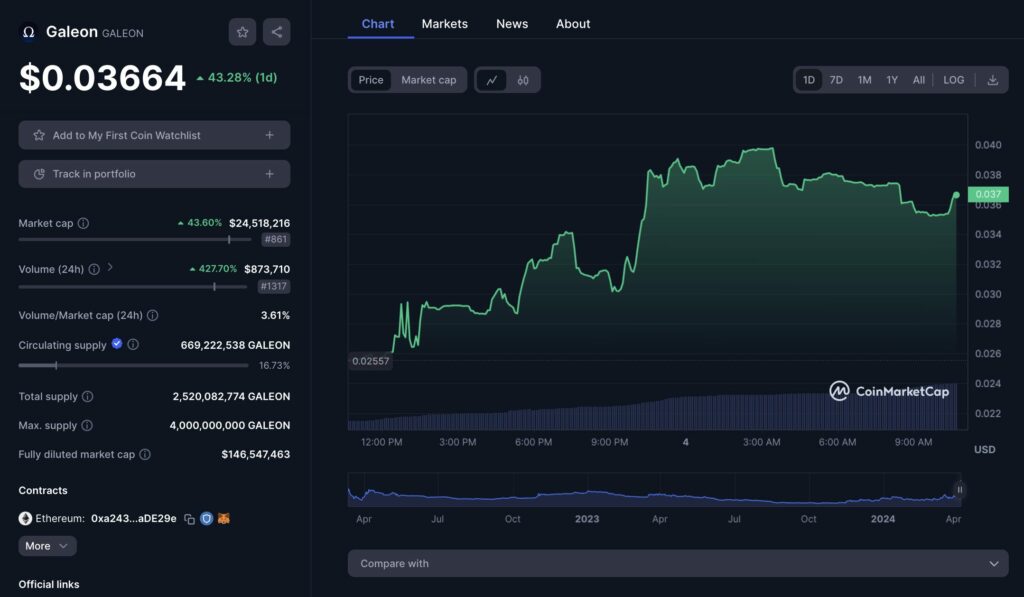Click the Galeon coin logo
1024x597 pixels.
coord(28,32)
